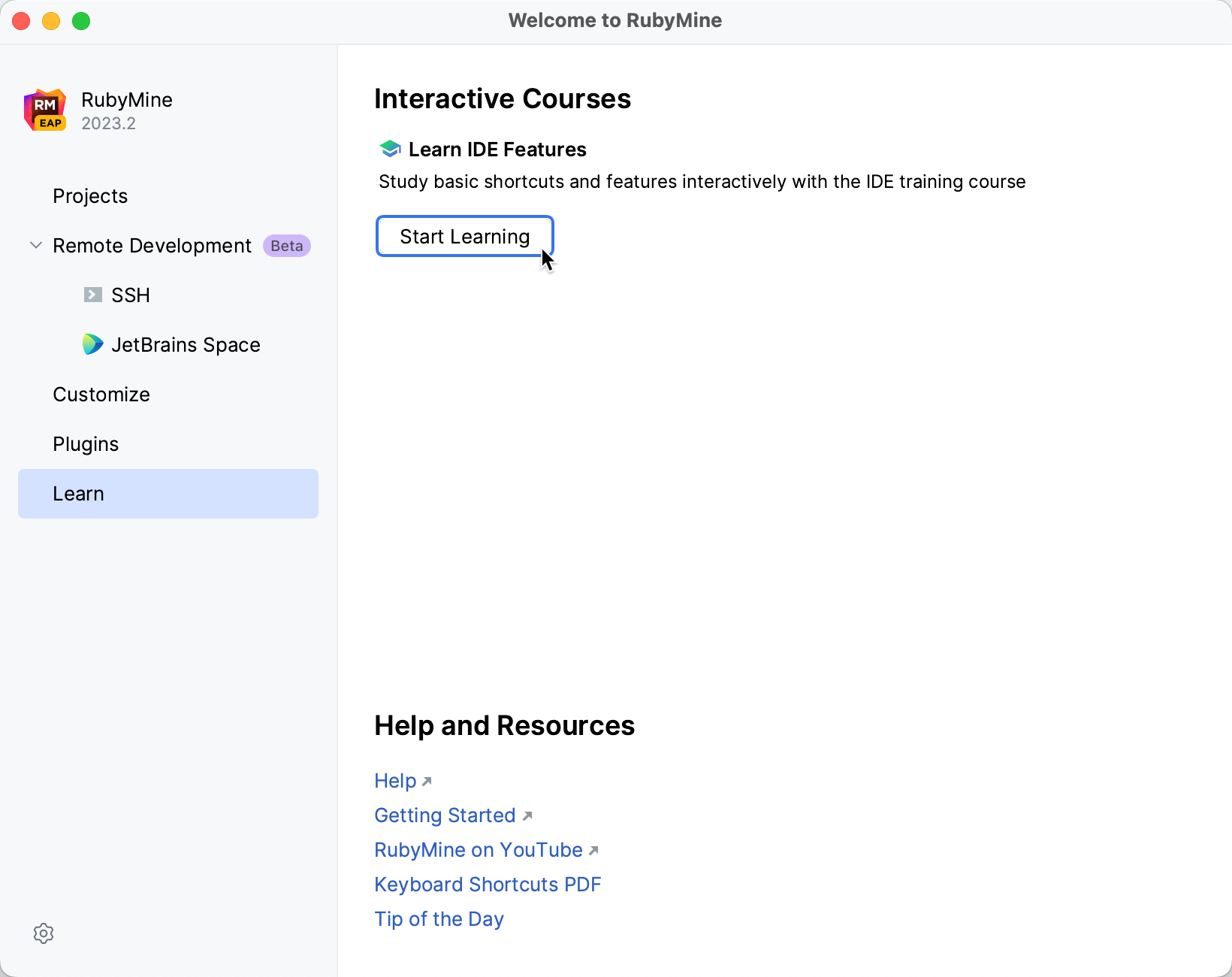This screenshot has width=1232, height=977.
Task: Open the Keyboard Shortcuts PDF link
Action: pos(488,885)
